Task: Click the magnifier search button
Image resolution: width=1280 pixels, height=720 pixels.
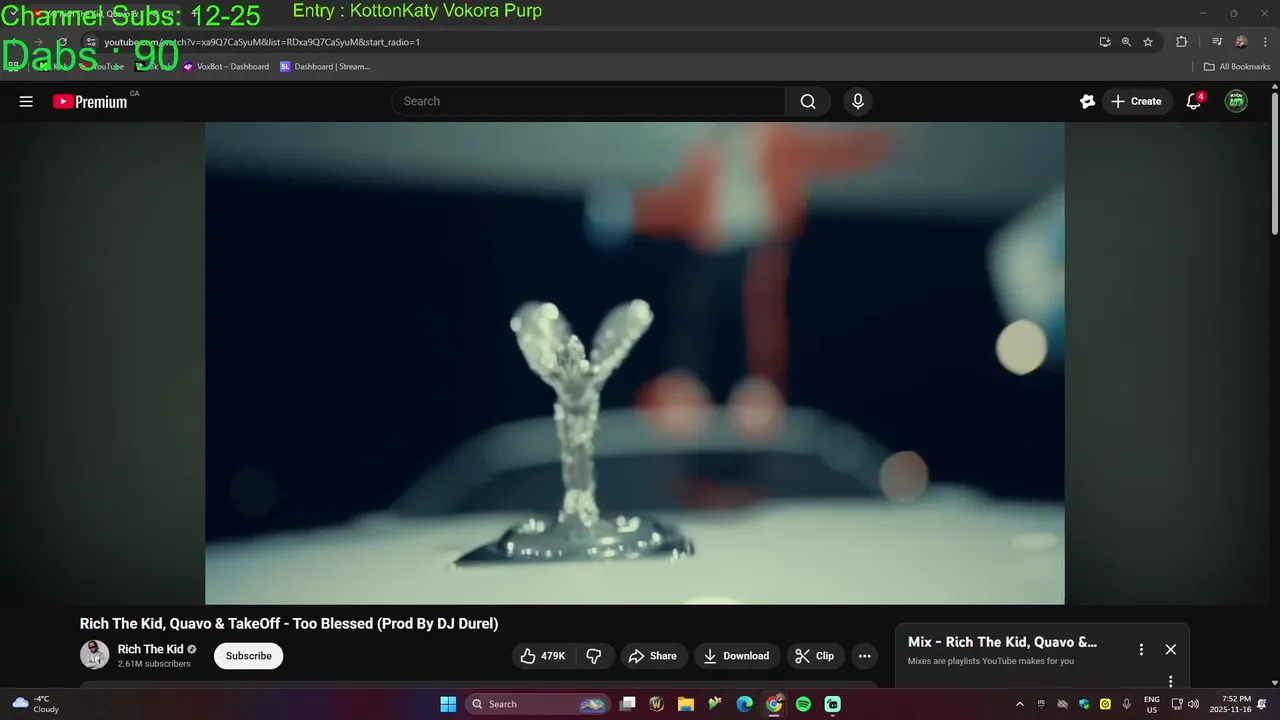Action: (808, 101)
